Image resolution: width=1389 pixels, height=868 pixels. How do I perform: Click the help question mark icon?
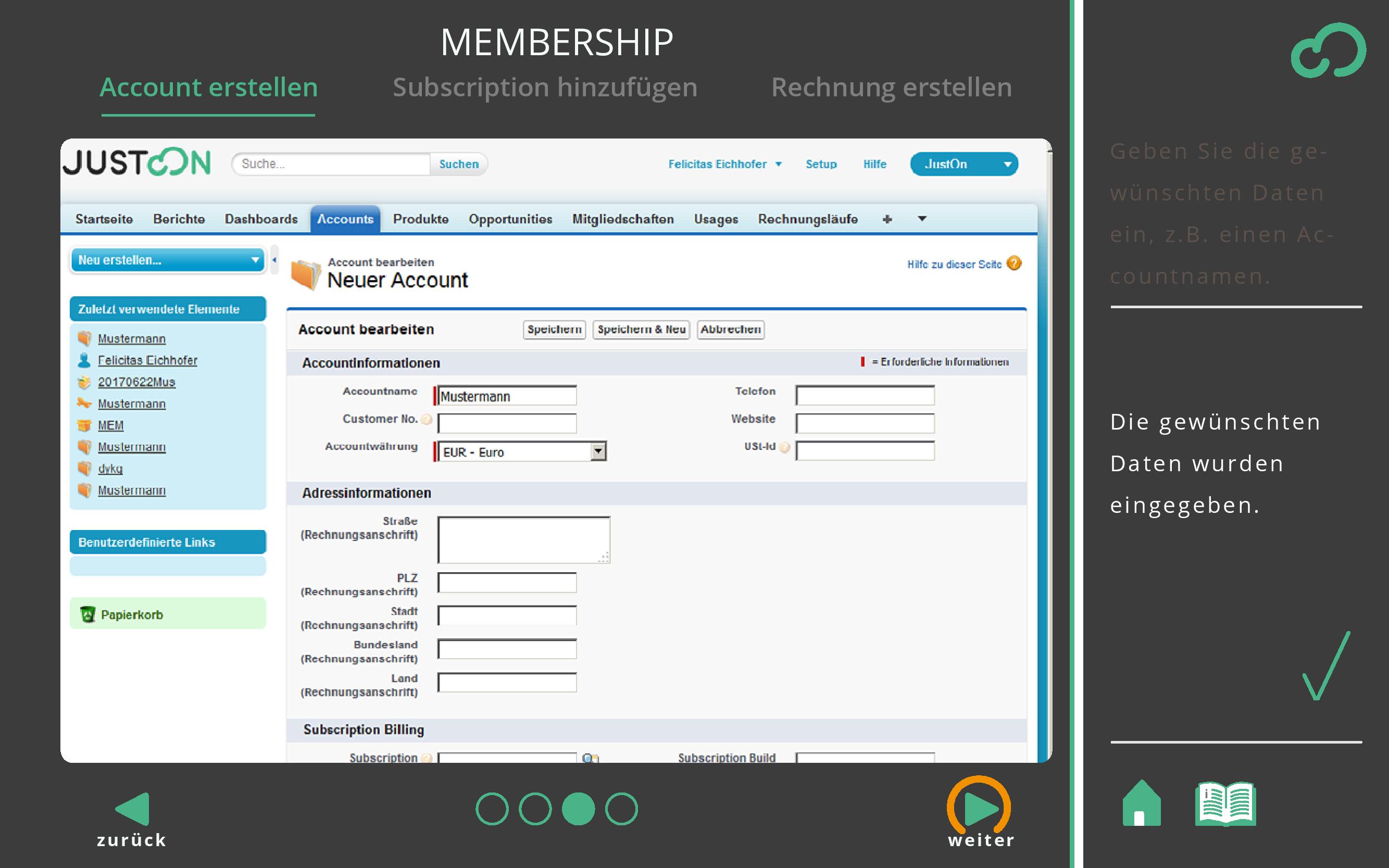[x=1015, y=263]
